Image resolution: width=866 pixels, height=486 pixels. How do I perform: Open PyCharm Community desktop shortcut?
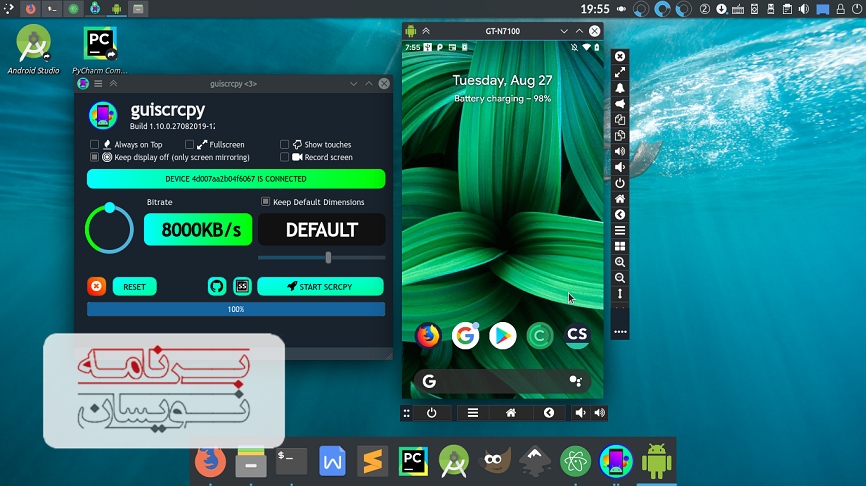100,50
